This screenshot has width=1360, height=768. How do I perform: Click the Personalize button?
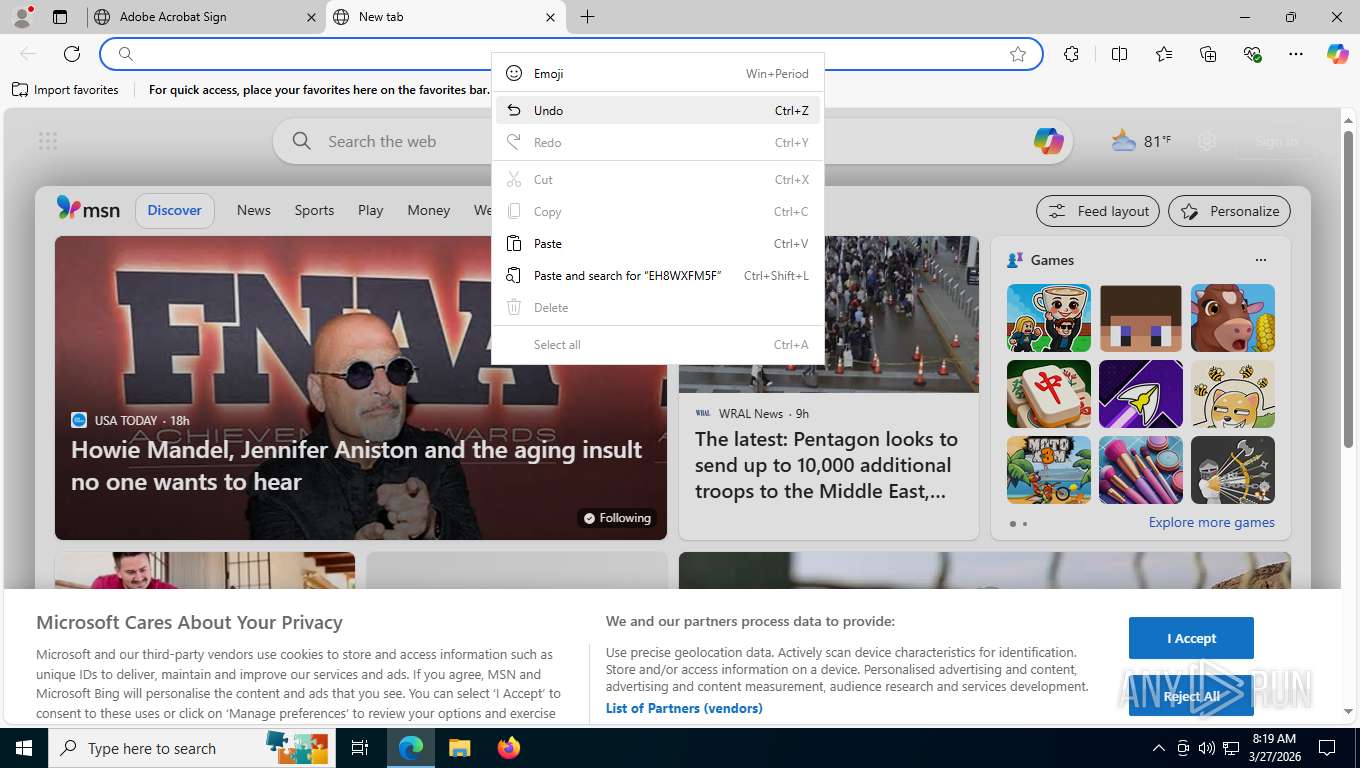click(x=1229, y=211)
